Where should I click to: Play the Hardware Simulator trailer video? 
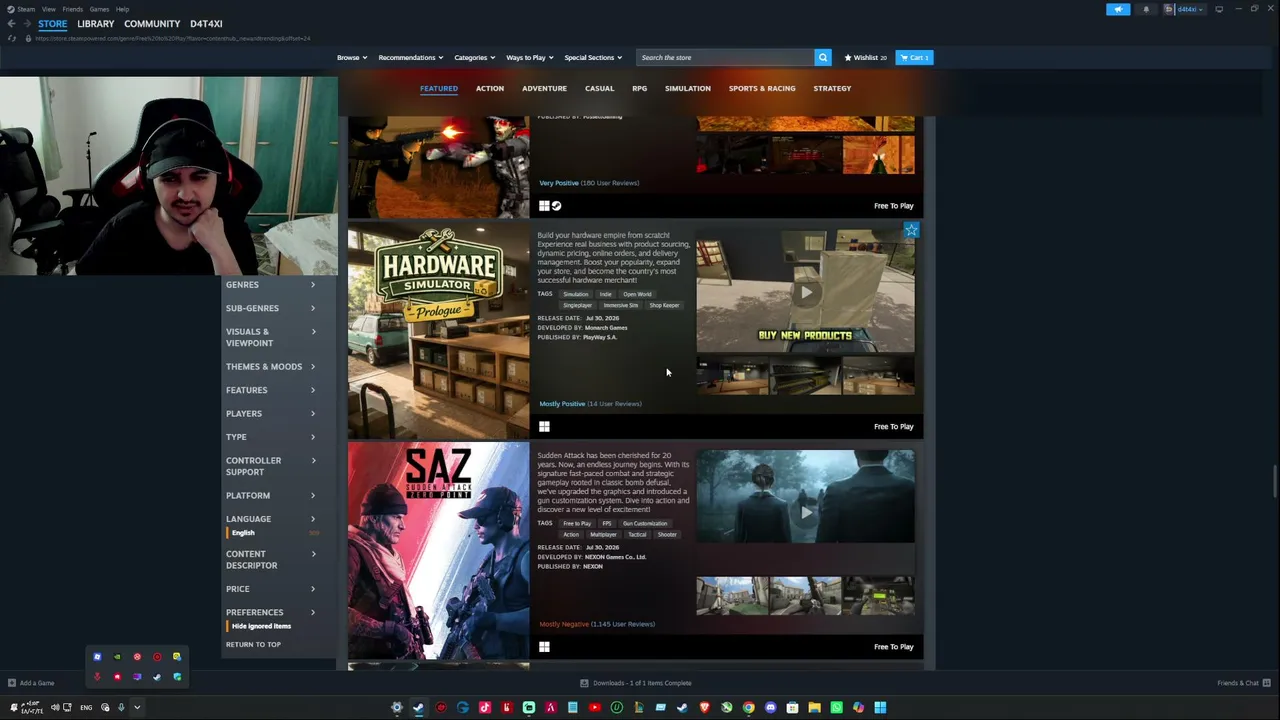805,292
